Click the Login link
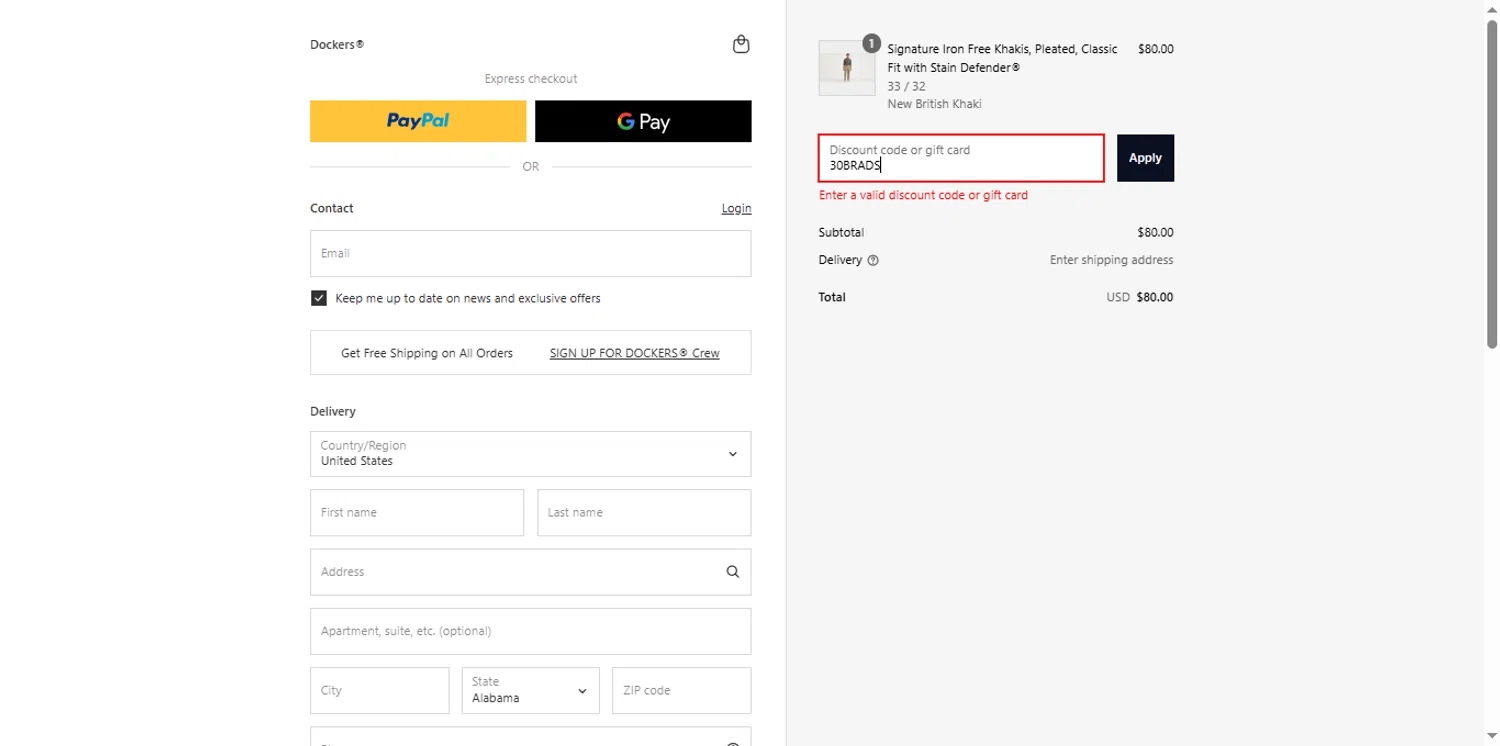 pos(736,208)
